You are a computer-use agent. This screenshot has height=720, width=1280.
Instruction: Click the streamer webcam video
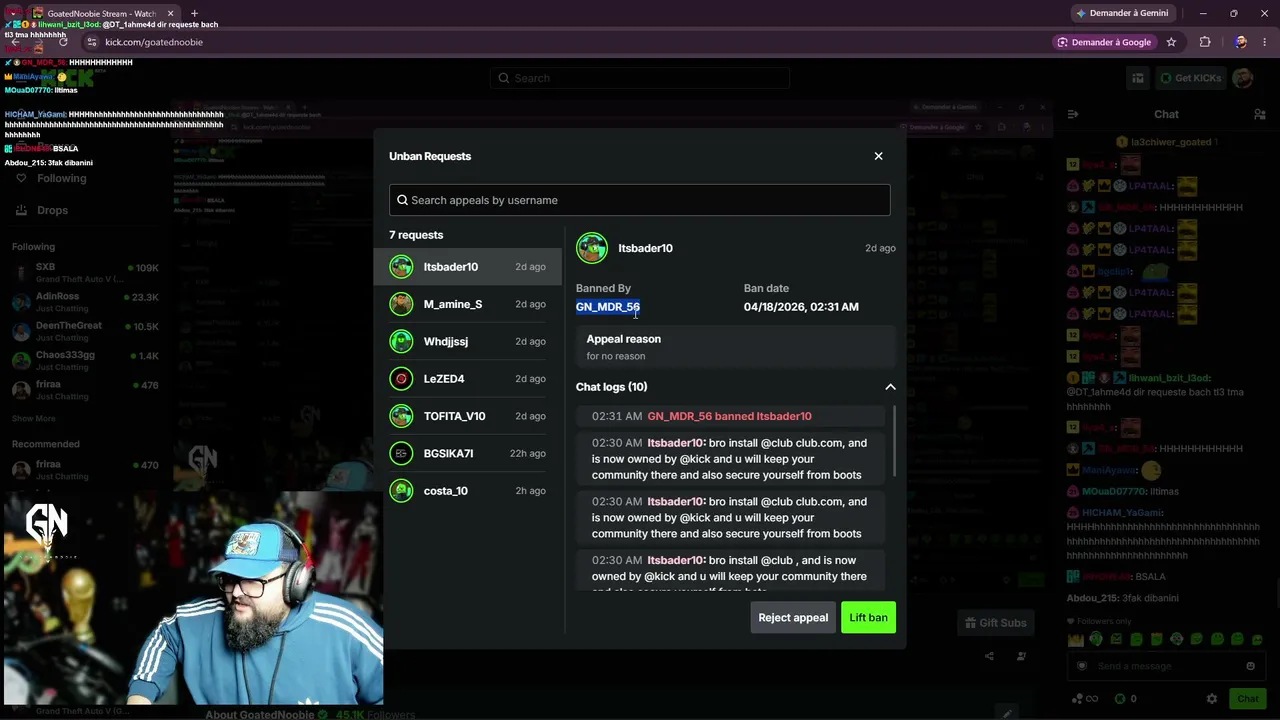point(193,598)
